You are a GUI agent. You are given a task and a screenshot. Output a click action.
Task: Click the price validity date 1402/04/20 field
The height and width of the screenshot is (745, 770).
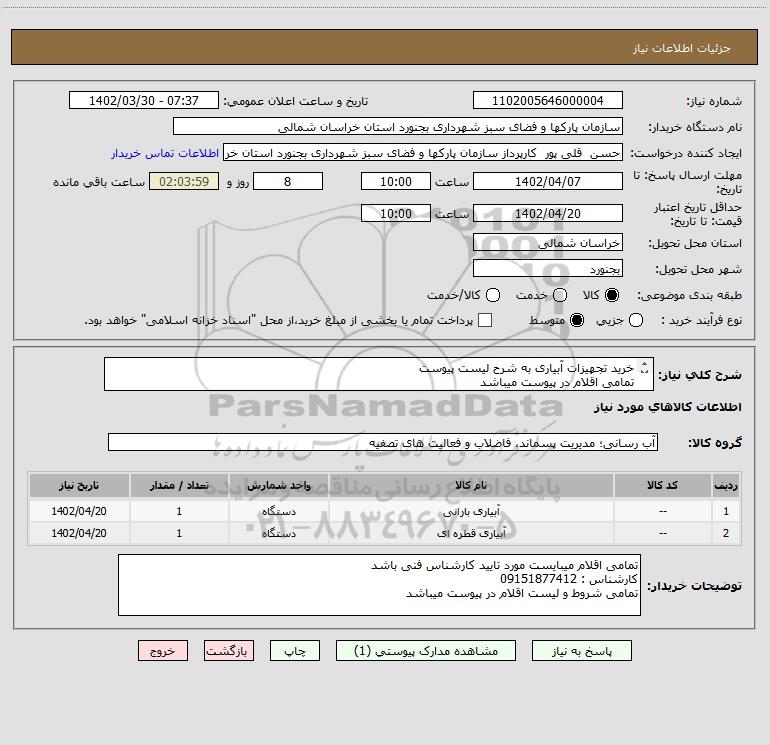(x=548, y=213)
